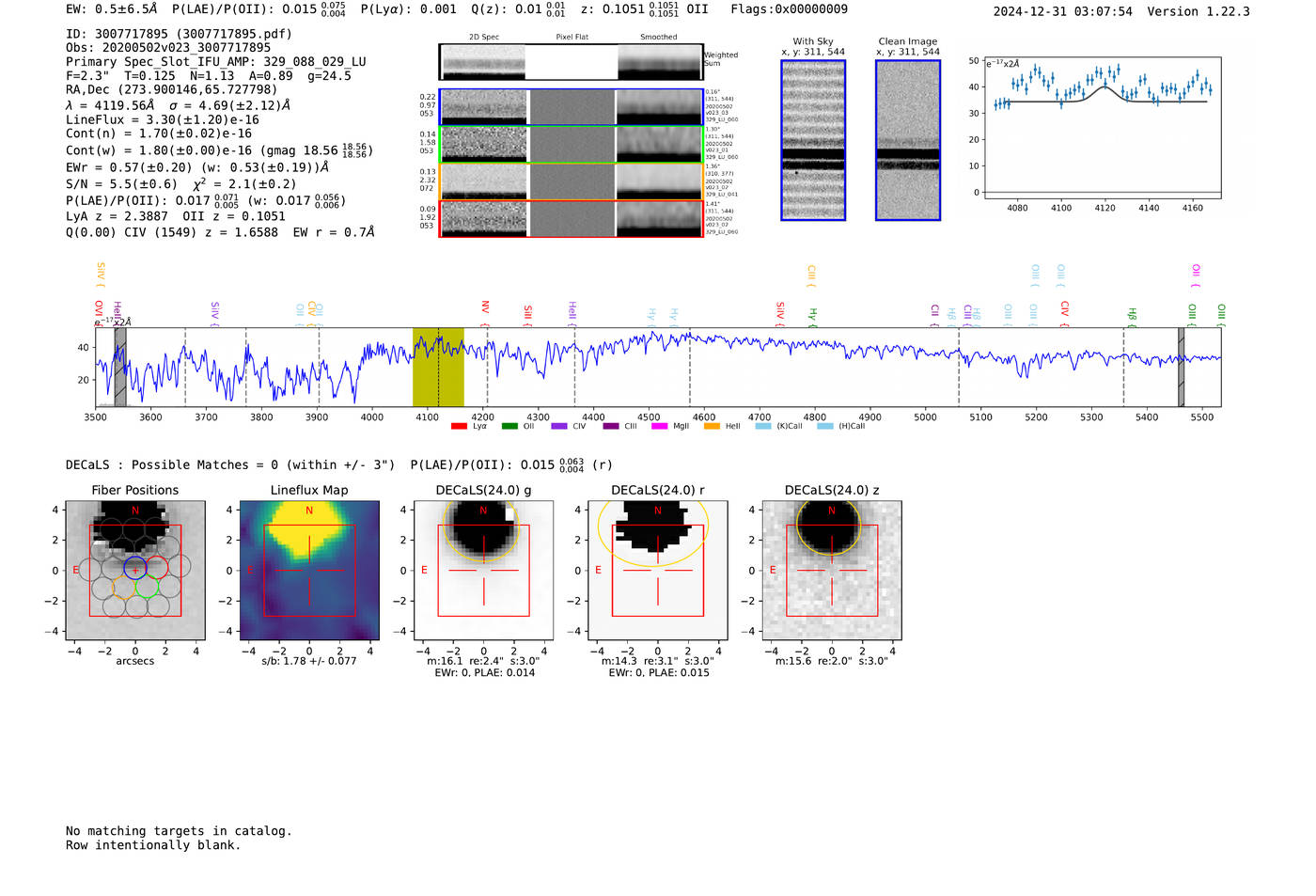
Task: Click the magenta MgII legend swatch
Action: click(x=659, y=427)
